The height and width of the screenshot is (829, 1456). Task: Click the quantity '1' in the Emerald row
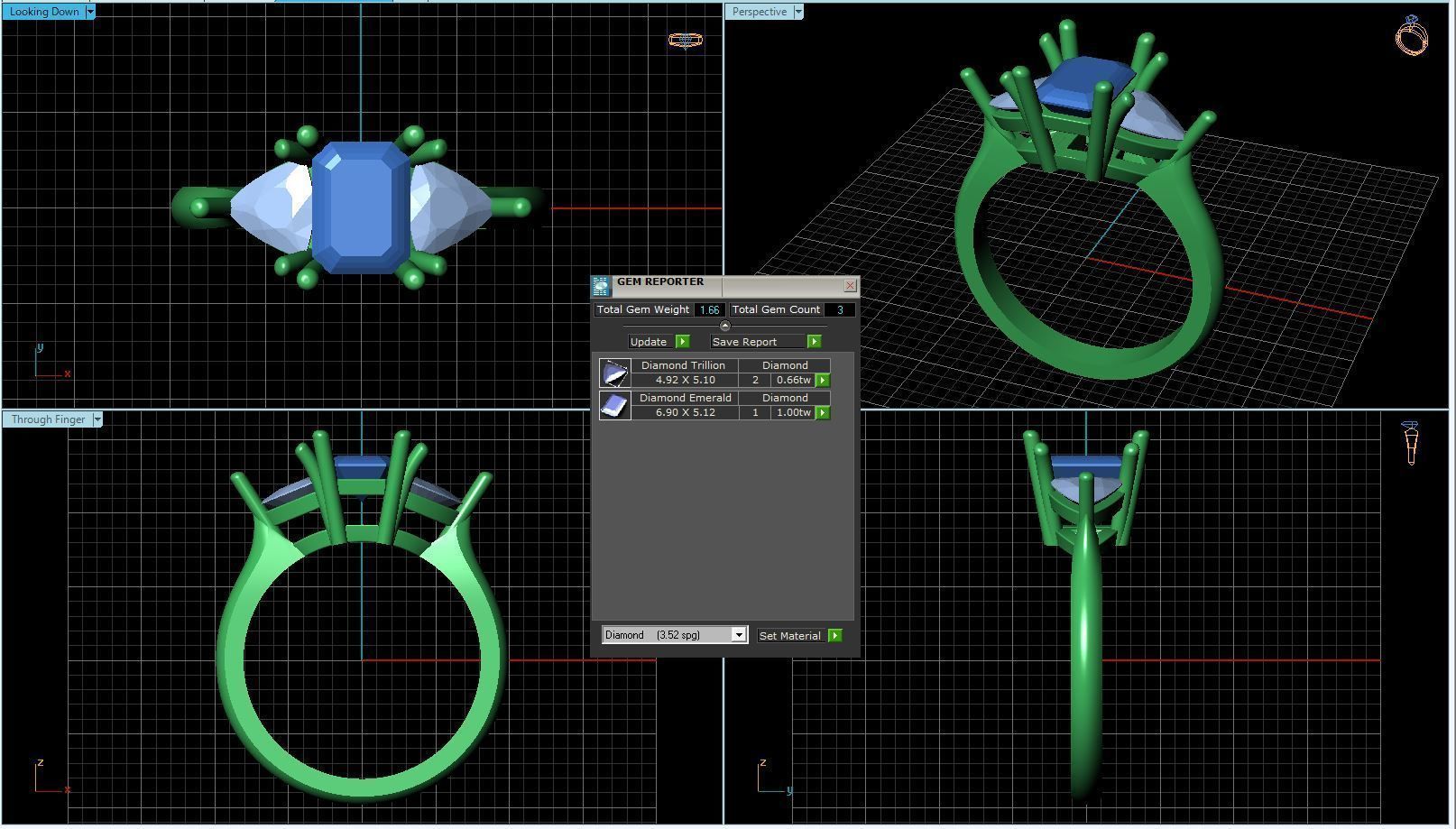click(755, 412)
